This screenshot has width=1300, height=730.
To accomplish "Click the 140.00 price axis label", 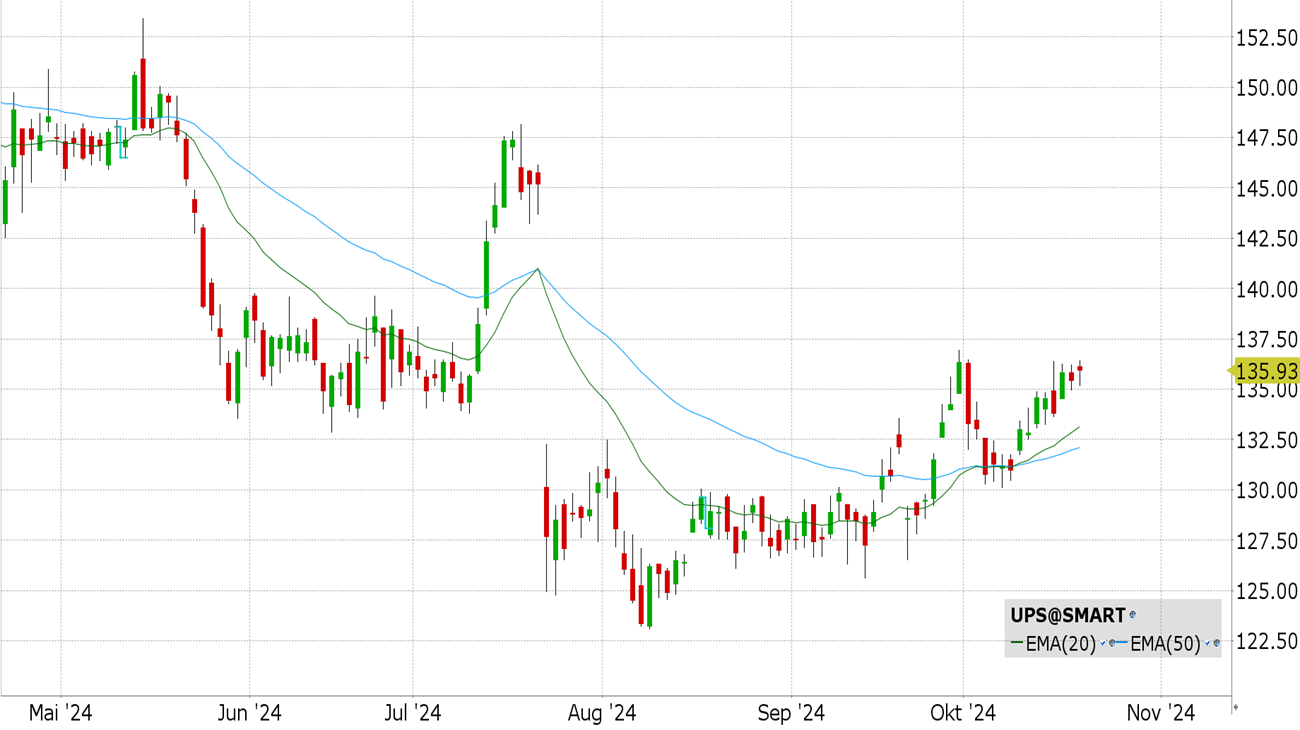I will click(x=1267, y=289).
